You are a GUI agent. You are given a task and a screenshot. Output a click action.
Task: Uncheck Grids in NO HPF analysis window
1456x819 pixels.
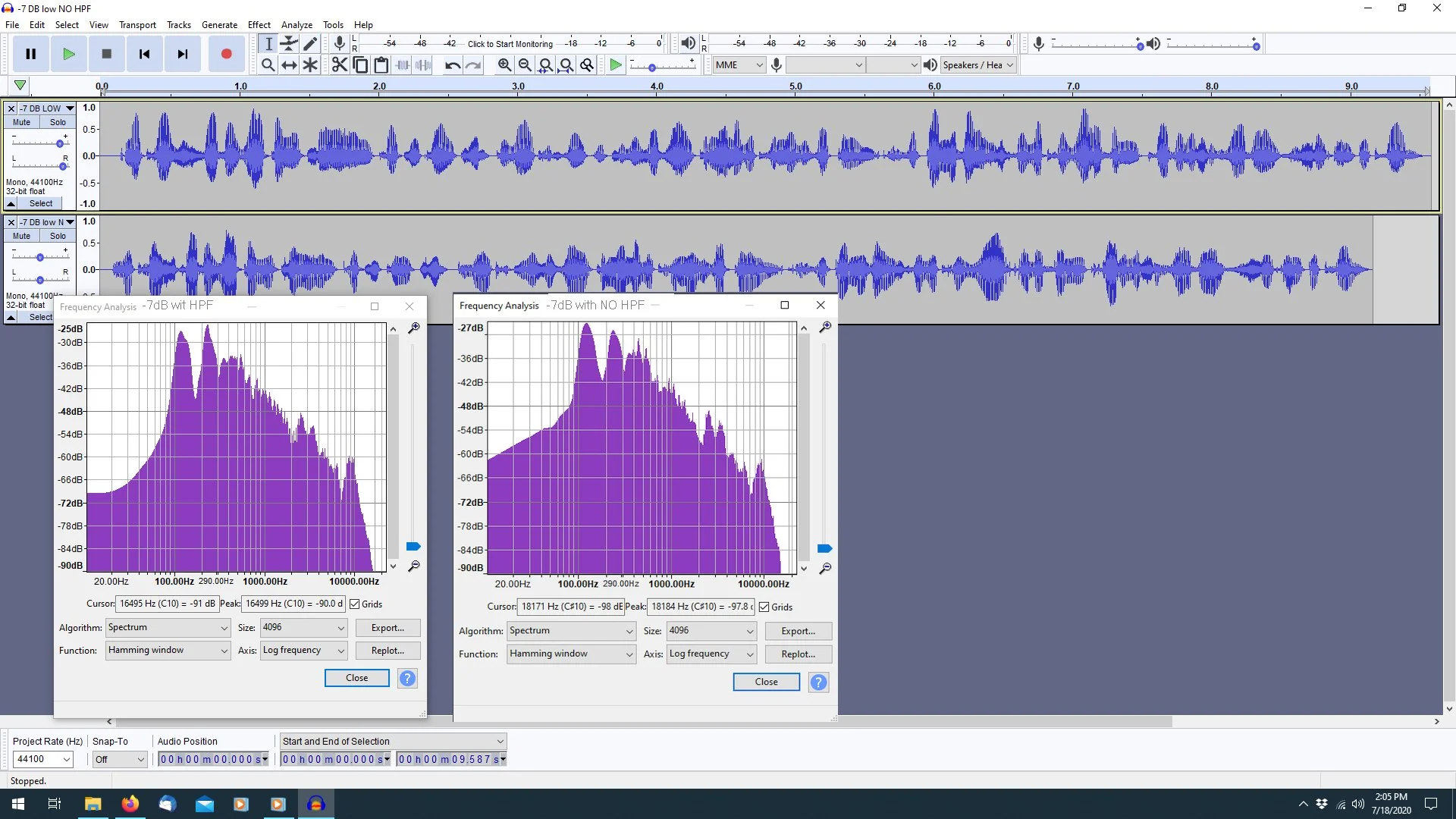pos(764,607)
